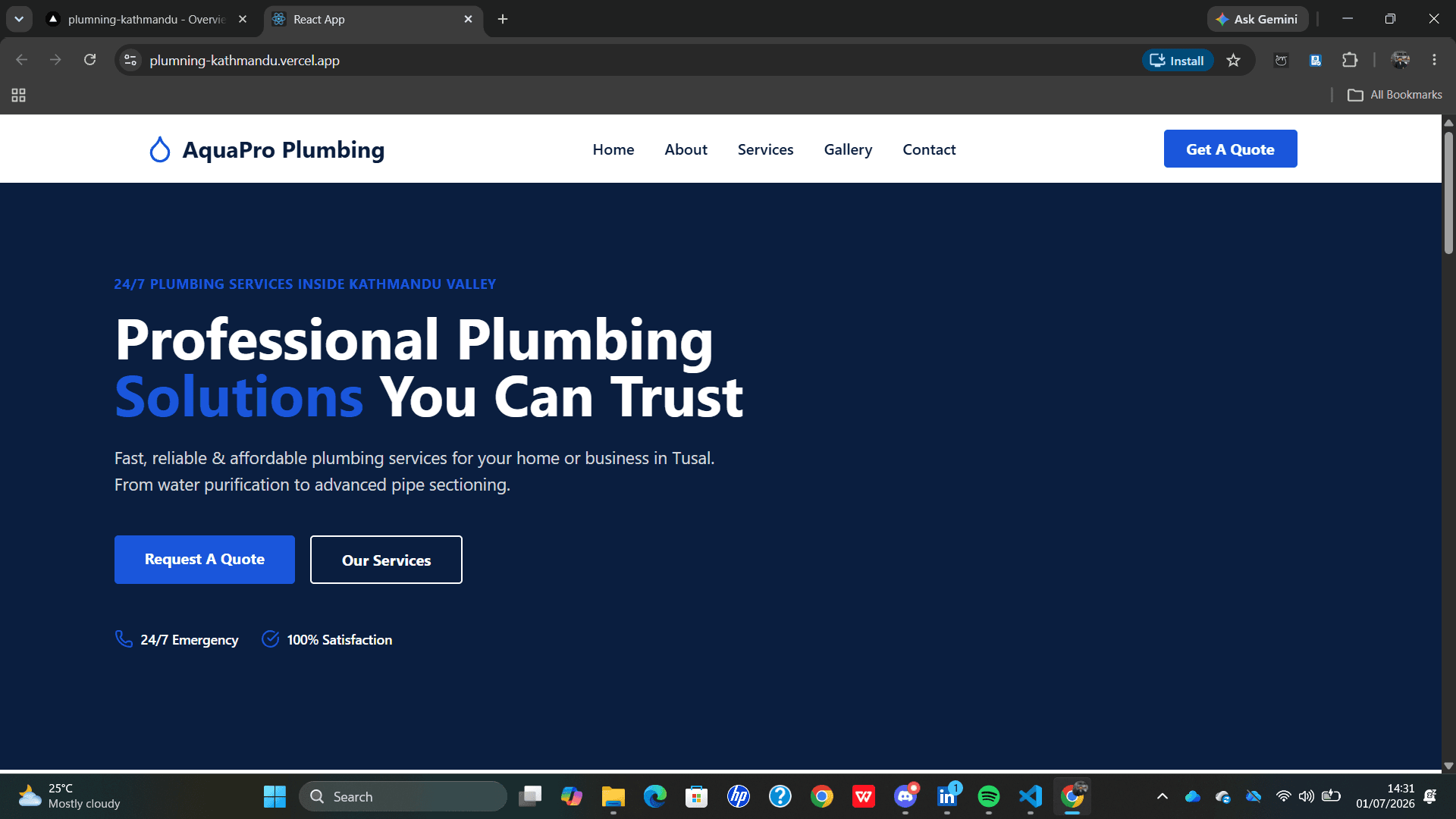The height and width of the screenshot is (819, 1456).
Task: Open Spotify from the taskbar
Action: [988, 796]
